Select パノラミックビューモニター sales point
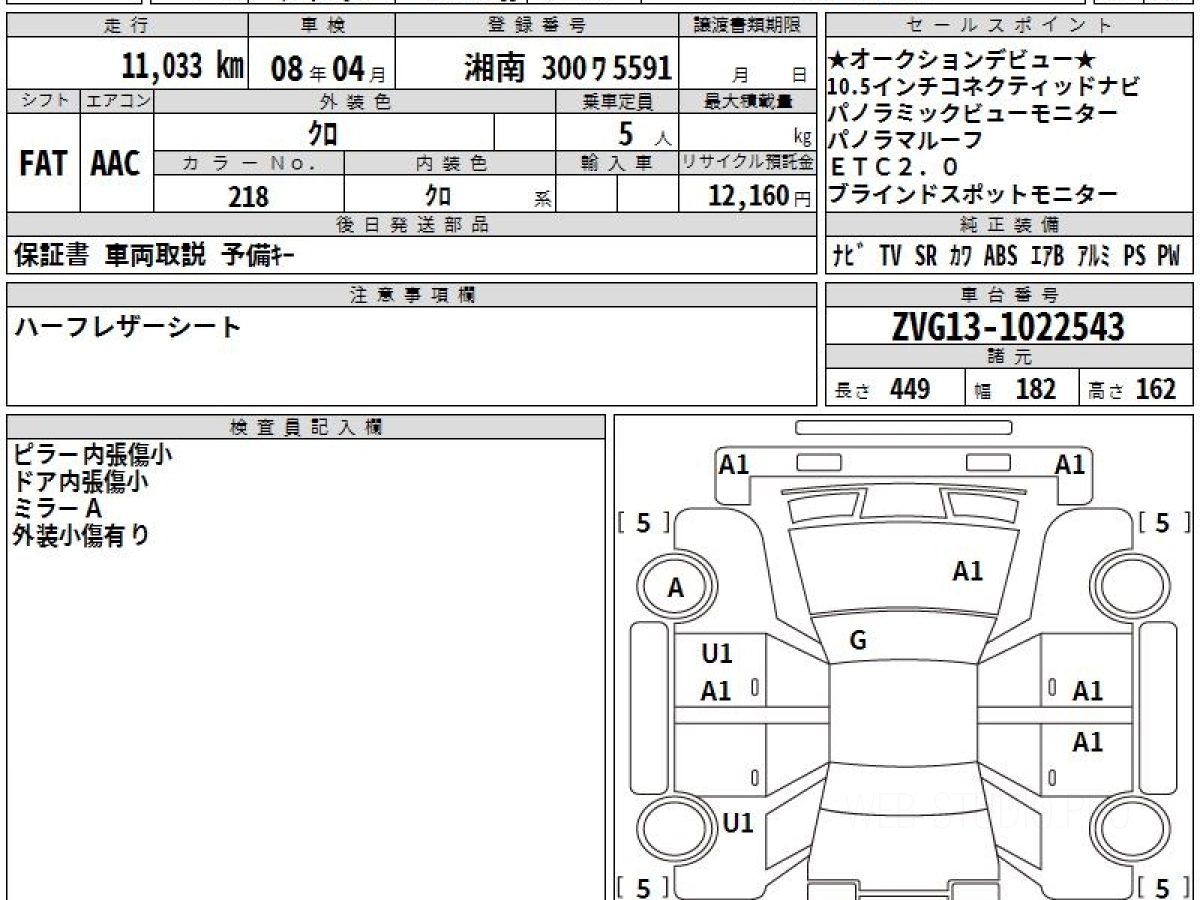Image resolution: width=1200 pixels, height=900 pixels. [973, 113]
